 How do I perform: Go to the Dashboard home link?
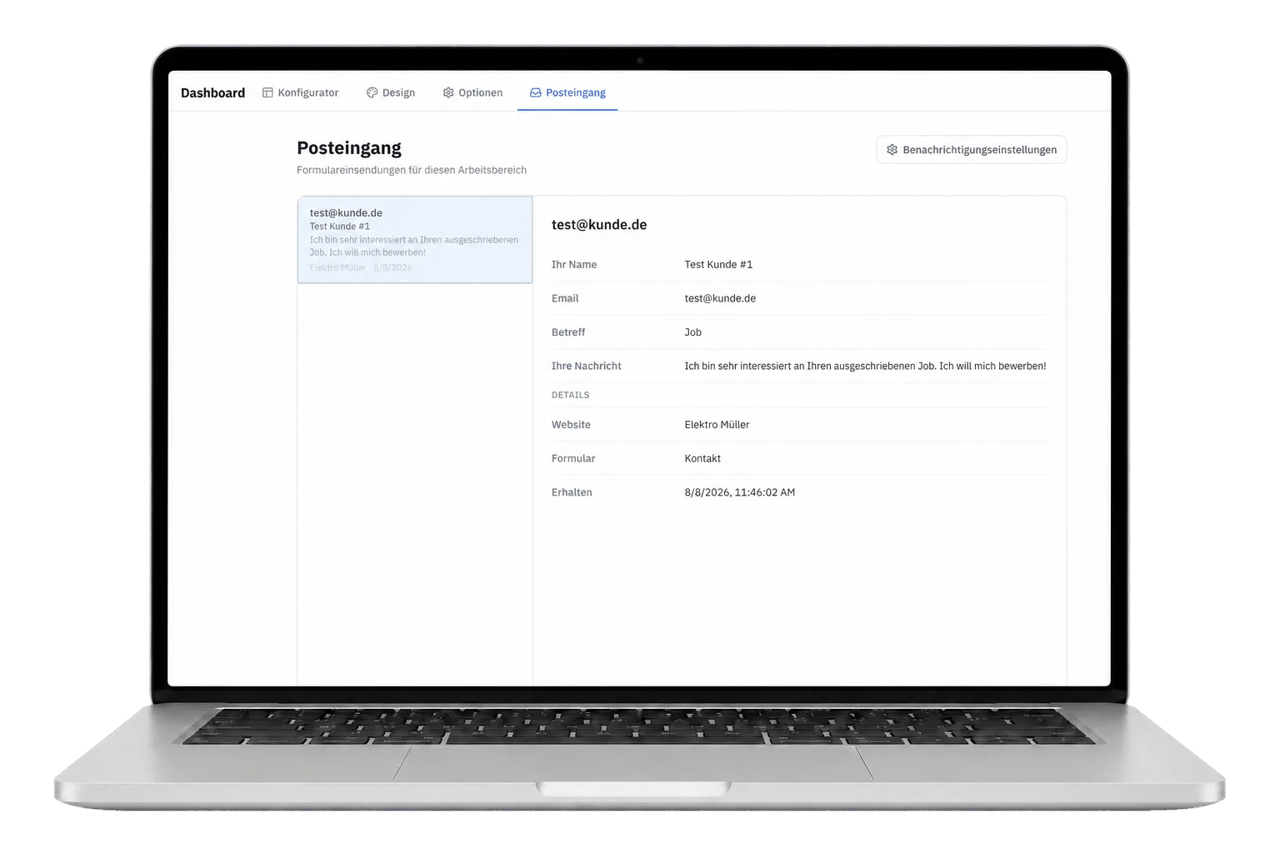(213, 93)
